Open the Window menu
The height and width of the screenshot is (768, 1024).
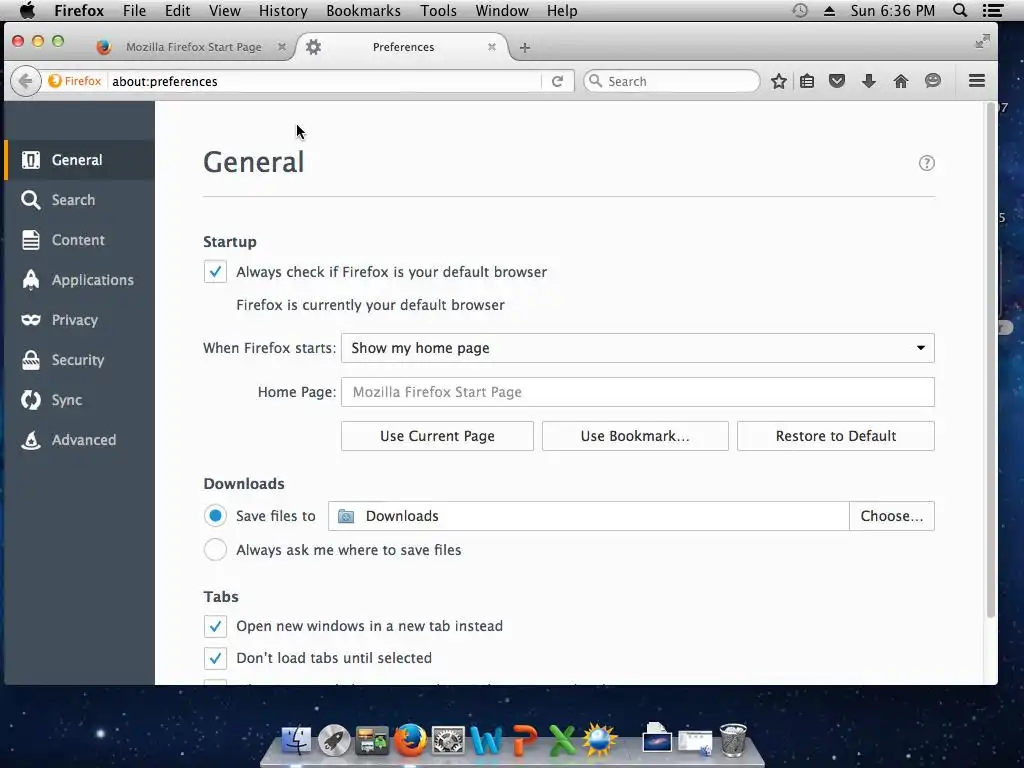(x=502, y=10)
